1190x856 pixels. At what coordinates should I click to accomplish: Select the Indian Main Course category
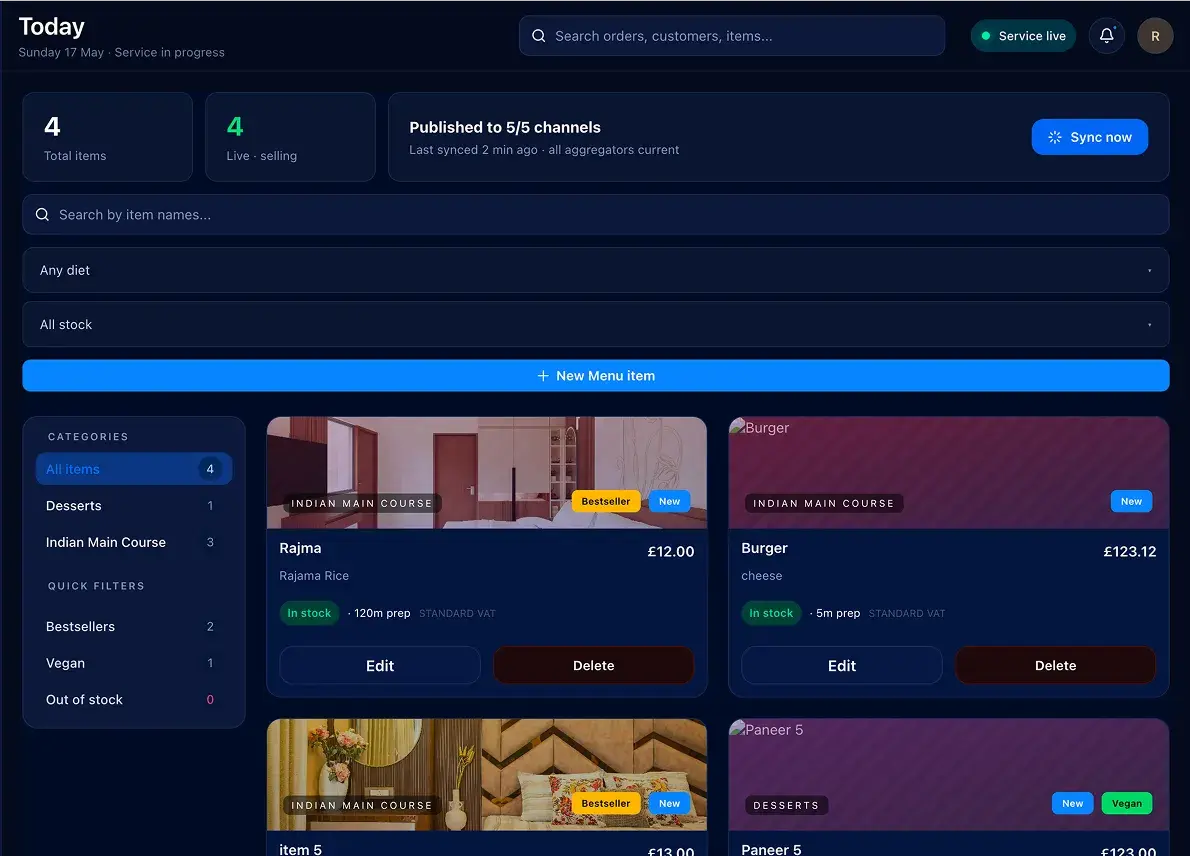click(x=134, y=542)
